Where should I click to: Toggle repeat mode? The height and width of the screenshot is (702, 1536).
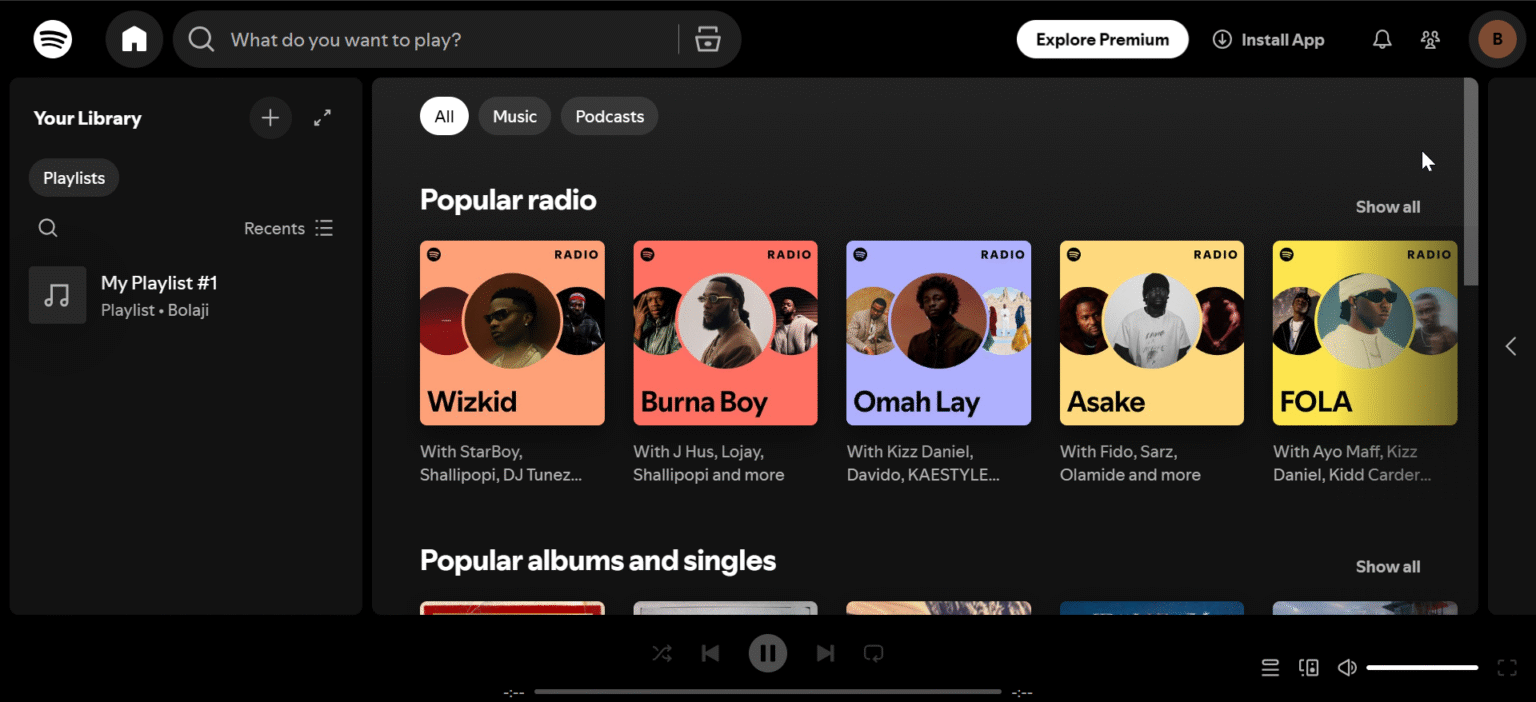(873, 654)
